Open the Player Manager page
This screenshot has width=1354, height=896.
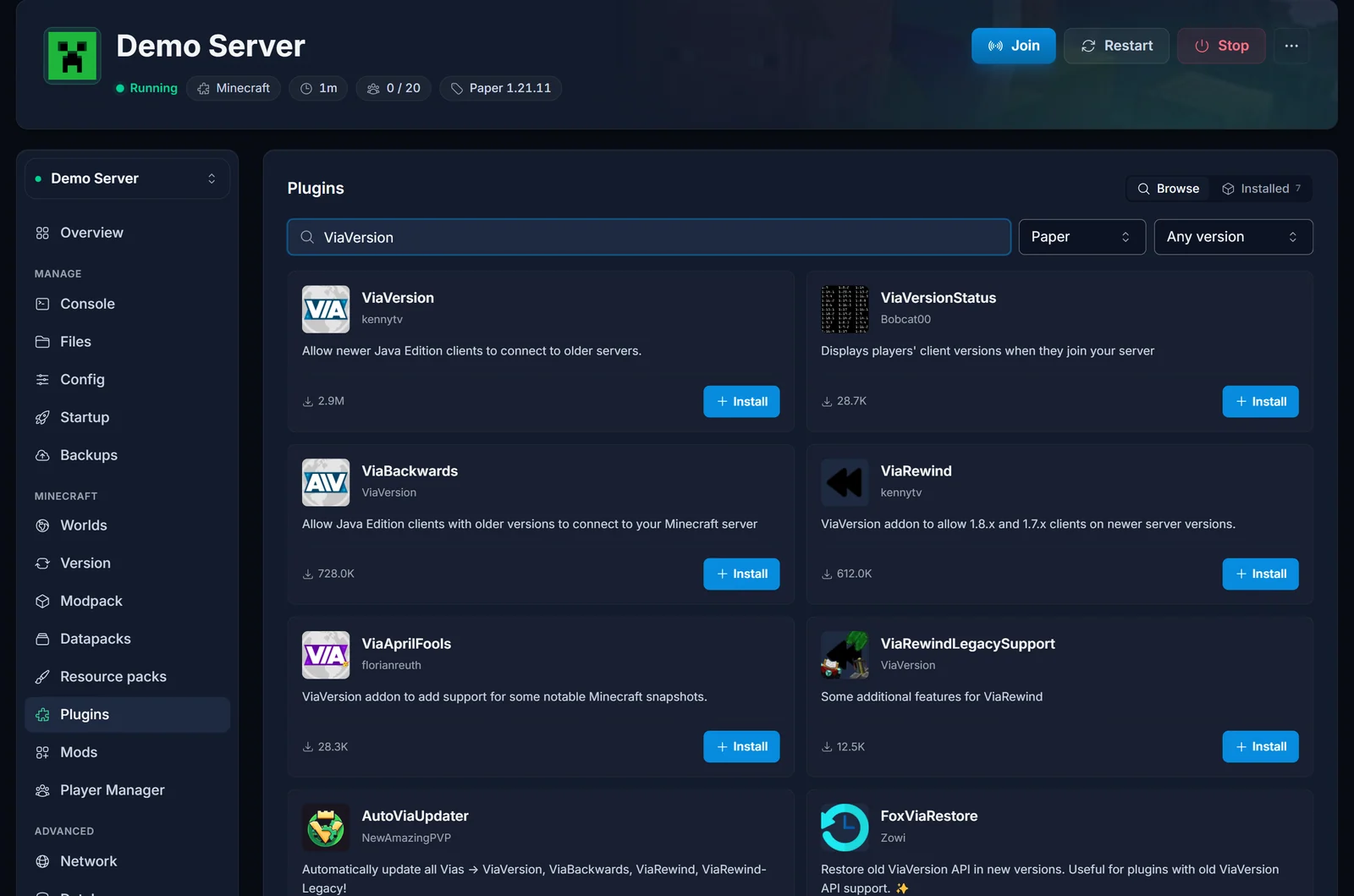[x=128, y=790]
